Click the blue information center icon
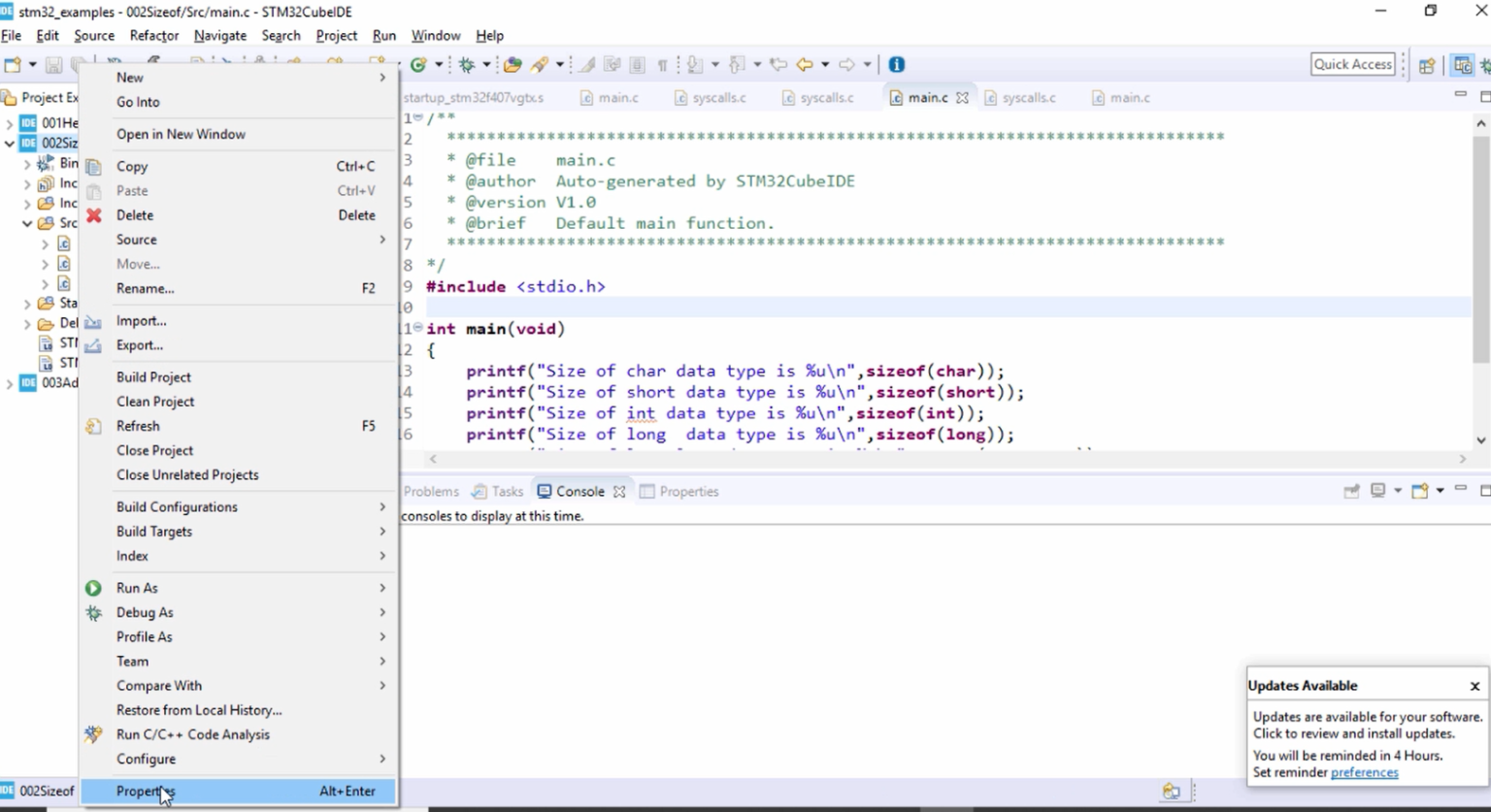This screenshot has width=1491, height=812. click(x=897, y=65)
